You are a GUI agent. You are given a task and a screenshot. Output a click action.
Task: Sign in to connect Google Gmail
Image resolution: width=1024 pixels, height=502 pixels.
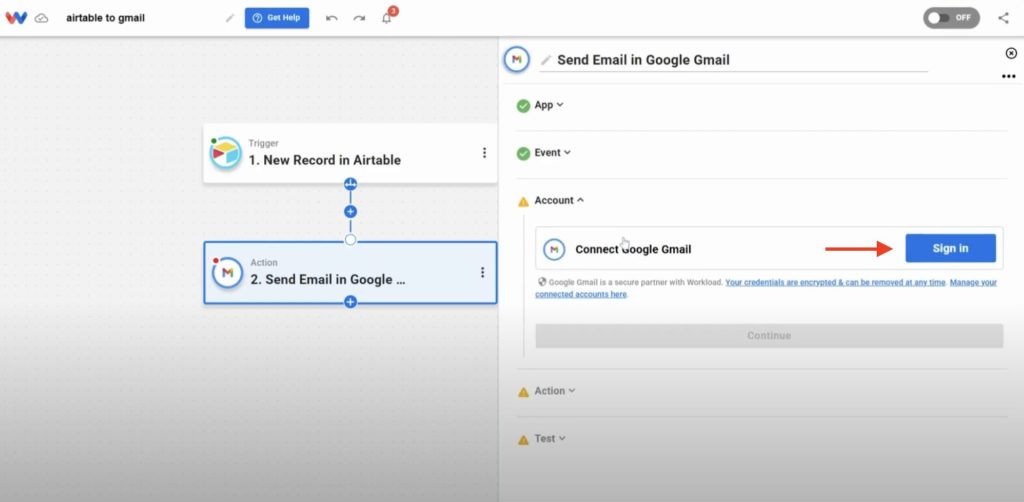point(950,248)
